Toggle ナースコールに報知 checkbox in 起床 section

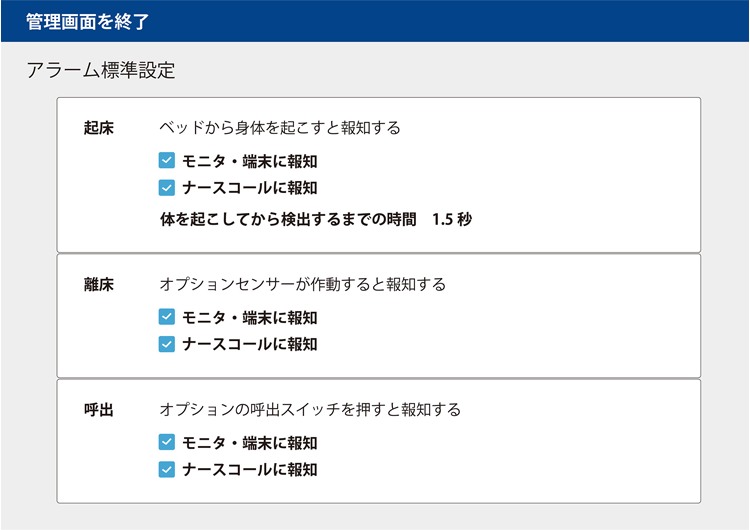click(x=167, y=187)
